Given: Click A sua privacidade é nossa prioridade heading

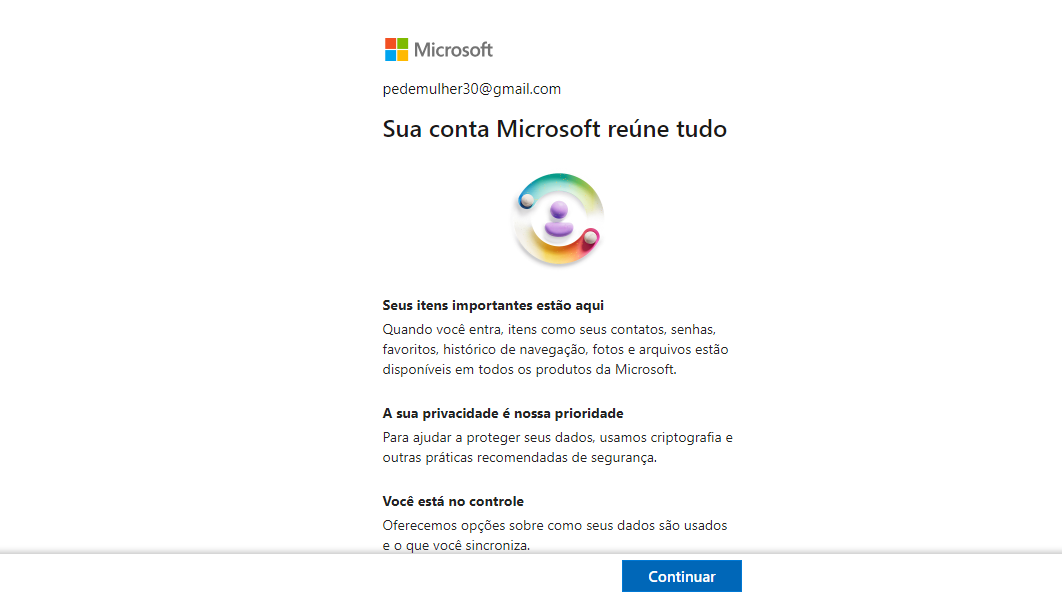Looking at the screenshot, I should 503,413.
